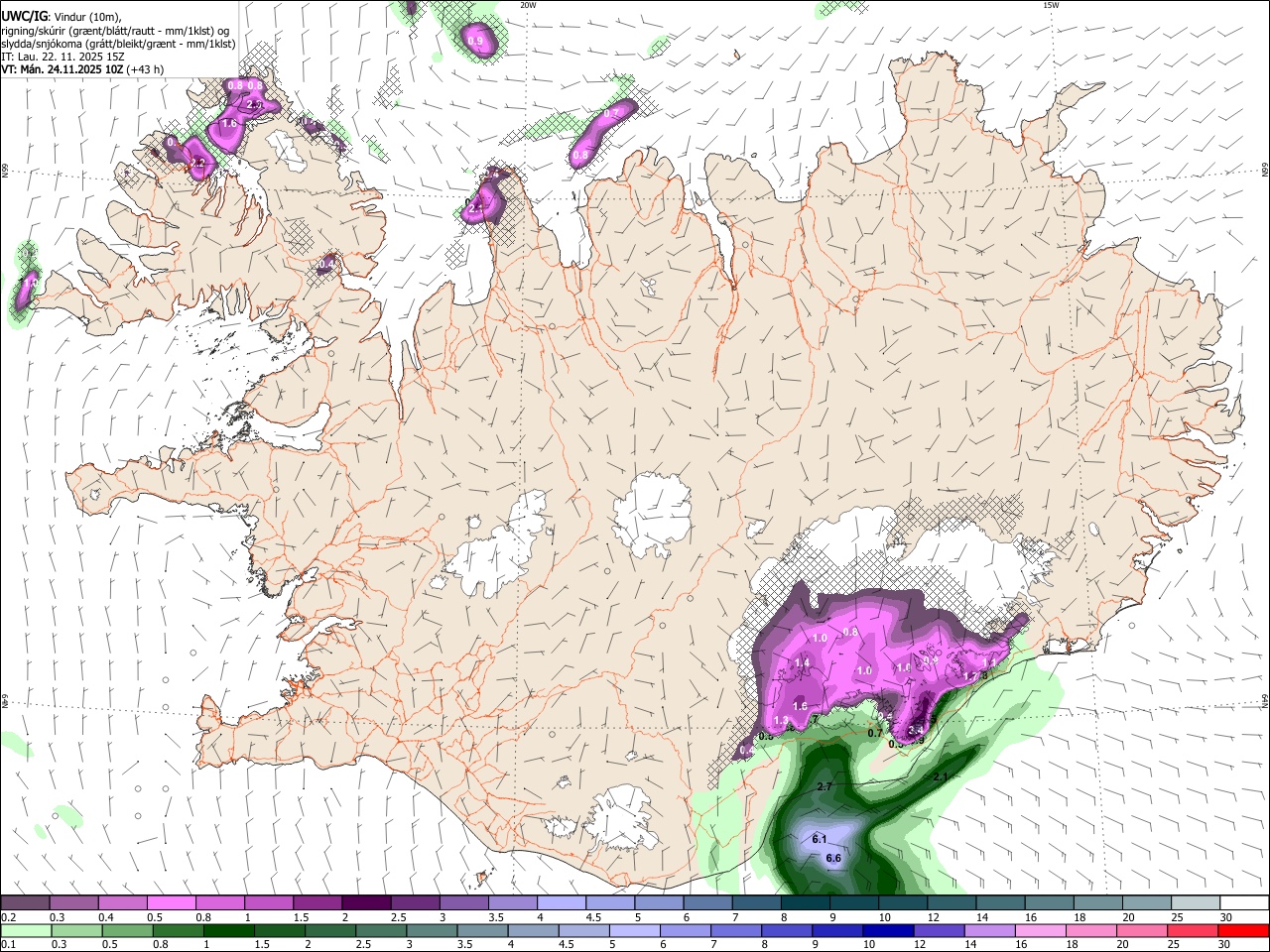Click the 1.3 value in the pink snow area

tap(781, 721)
